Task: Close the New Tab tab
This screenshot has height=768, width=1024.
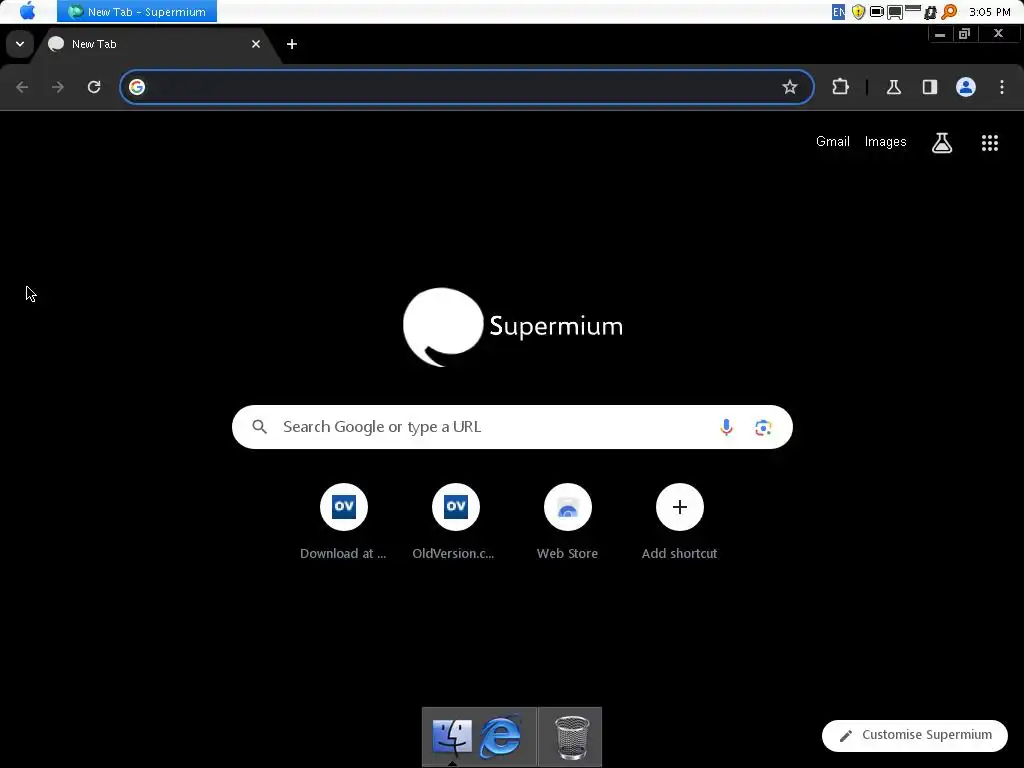Action: click(256, 44)
